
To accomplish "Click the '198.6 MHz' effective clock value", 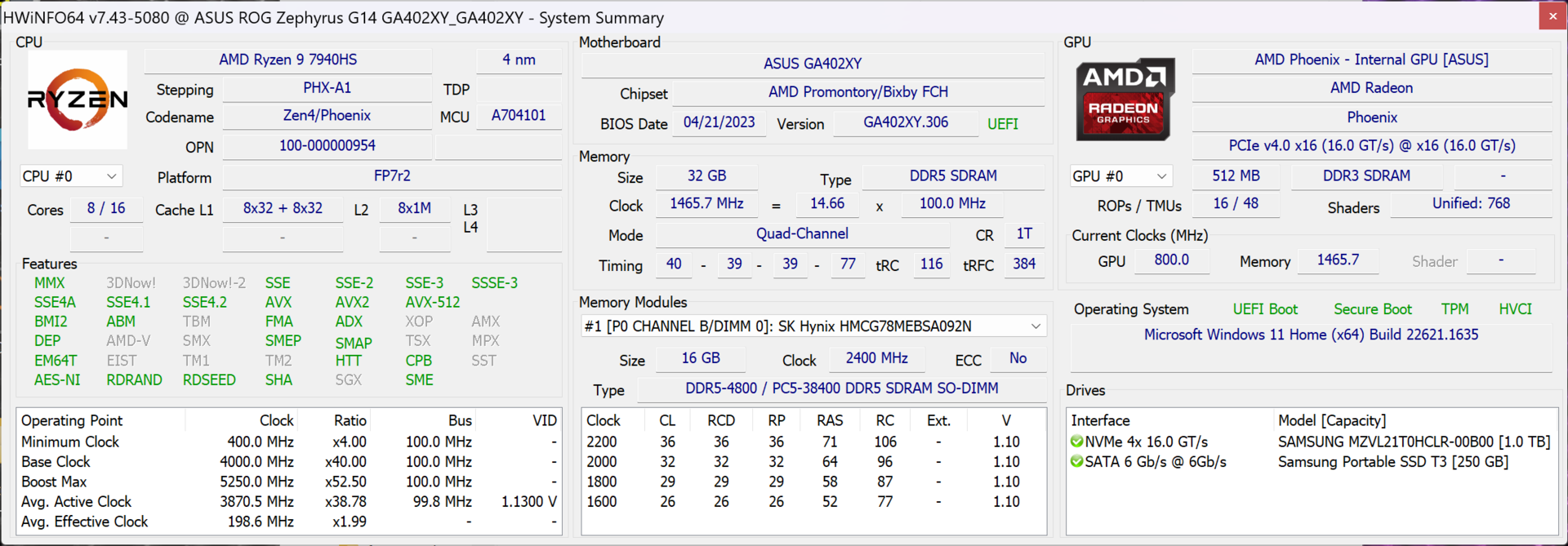I will click(261, 522).
